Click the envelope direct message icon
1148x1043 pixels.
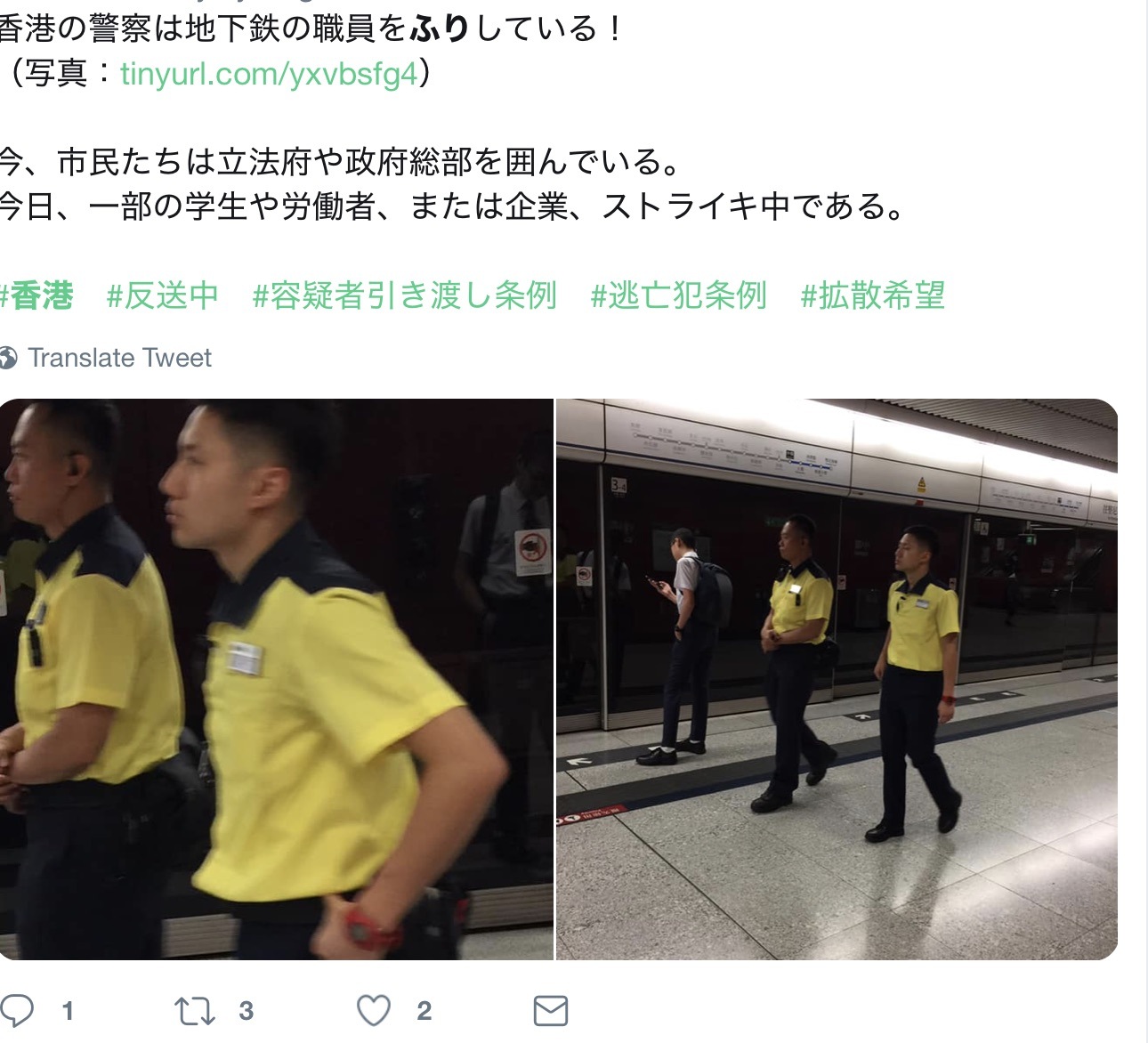tap(551, 1011)
